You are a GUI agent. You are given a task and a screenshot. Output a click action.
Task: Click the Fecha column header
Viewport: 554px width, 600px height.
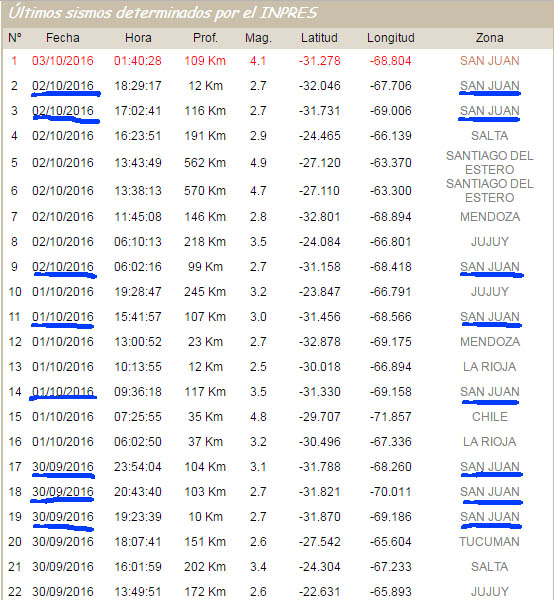click(x=63, y=38)
